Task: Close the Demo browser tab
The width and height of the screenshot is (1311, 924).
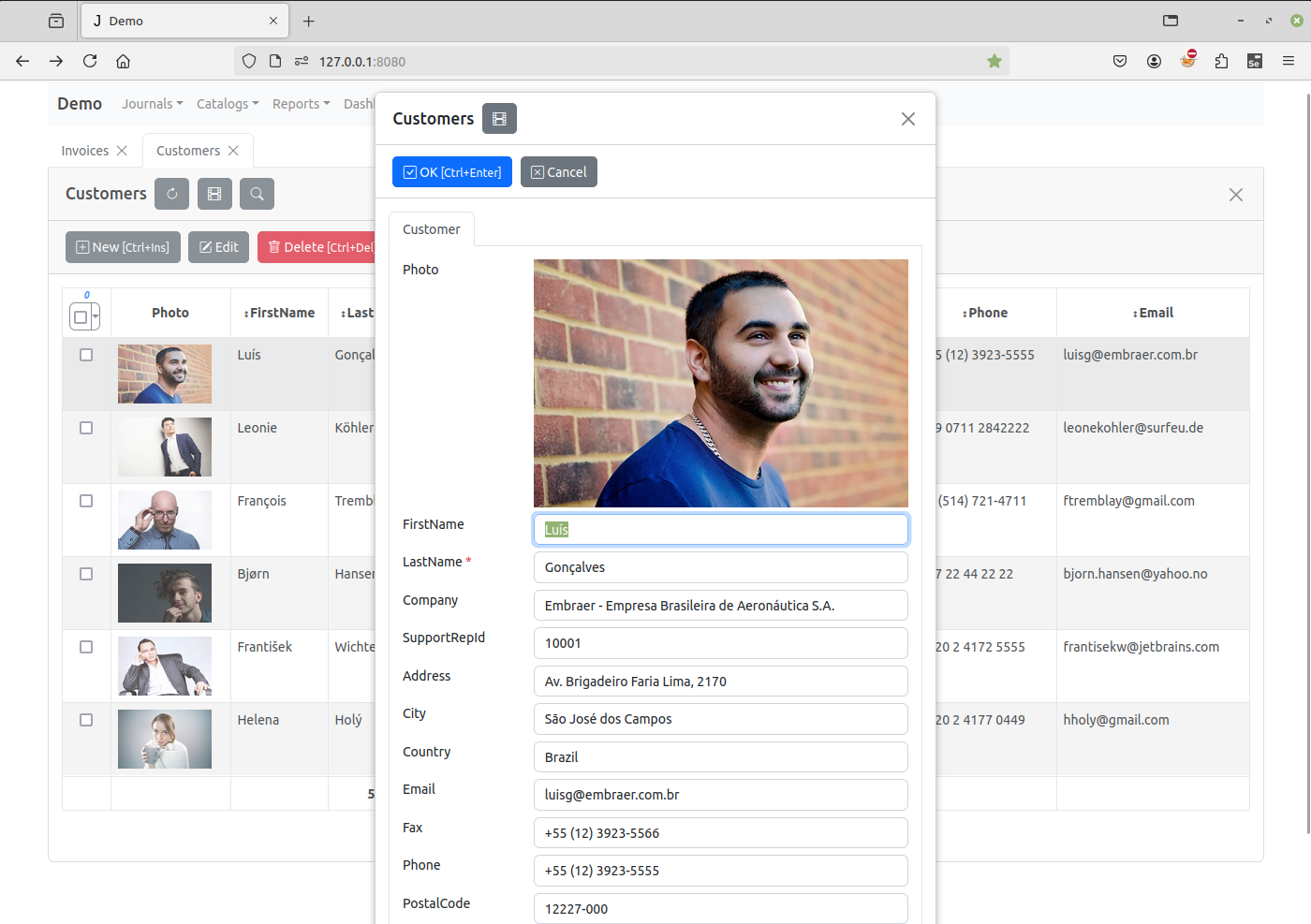Action: click(x=273, y=21)
